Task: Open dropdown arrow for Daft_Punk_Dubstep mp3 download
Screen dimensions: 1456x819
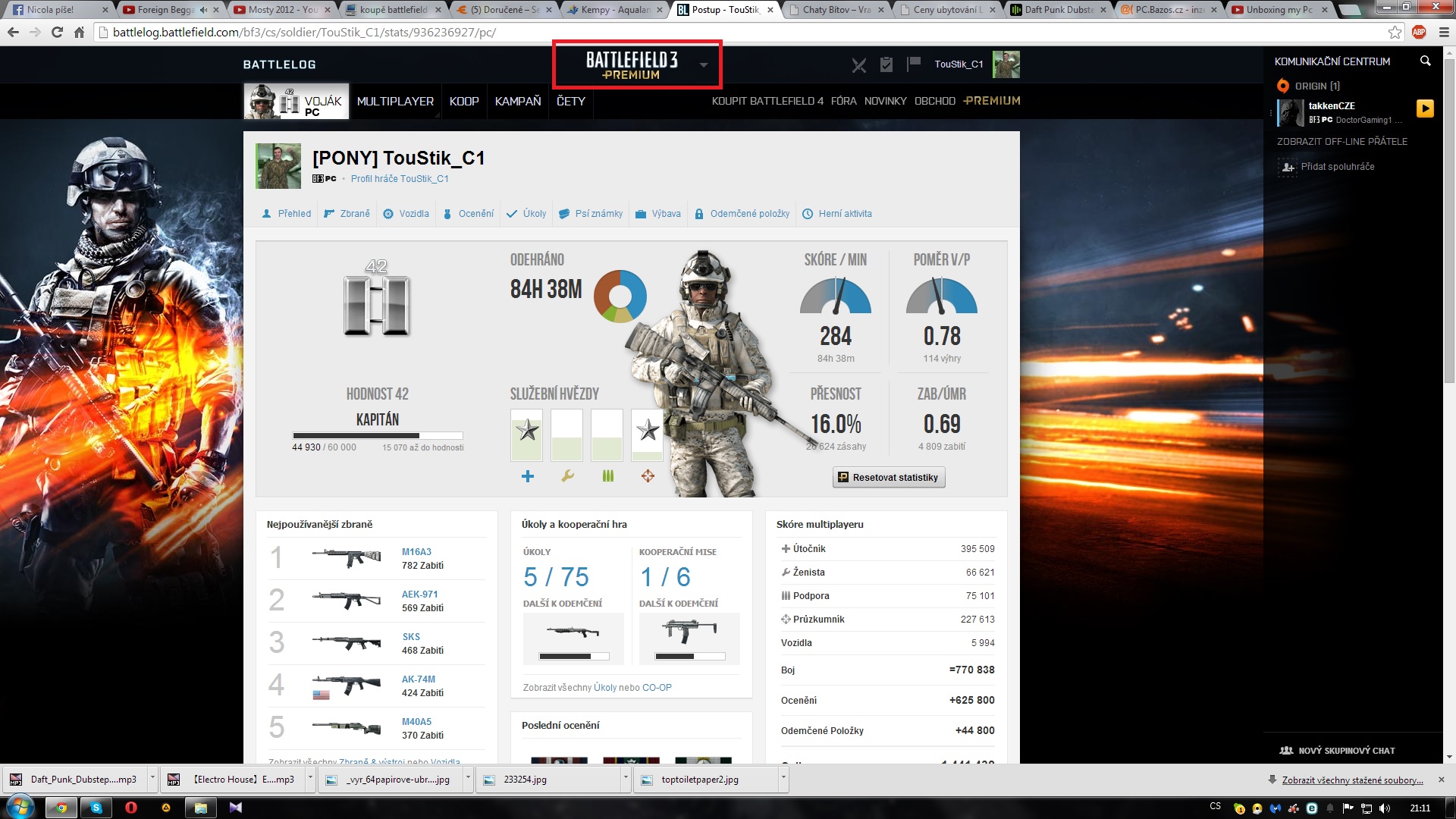Action: [x=152, y=779]
